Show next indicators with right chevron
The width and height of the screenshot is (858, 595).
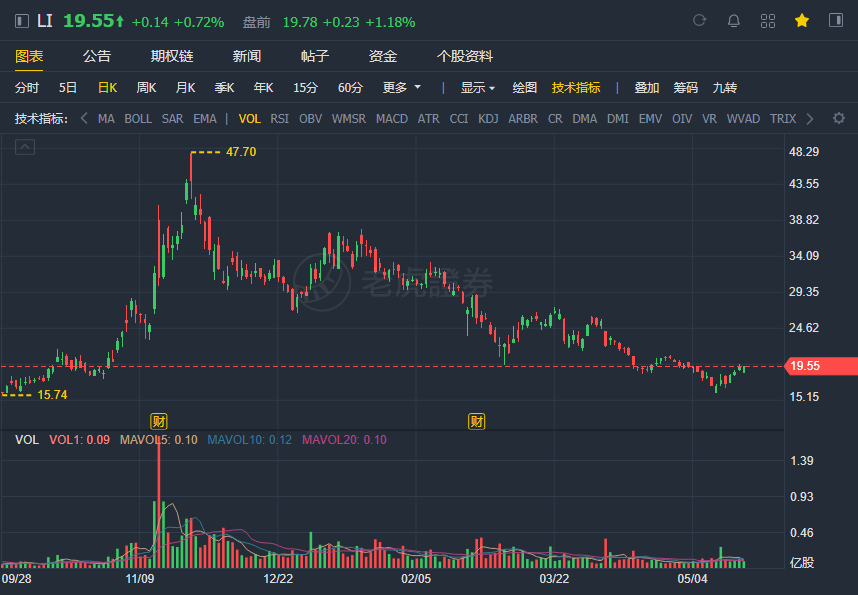(x=810, y=119)
